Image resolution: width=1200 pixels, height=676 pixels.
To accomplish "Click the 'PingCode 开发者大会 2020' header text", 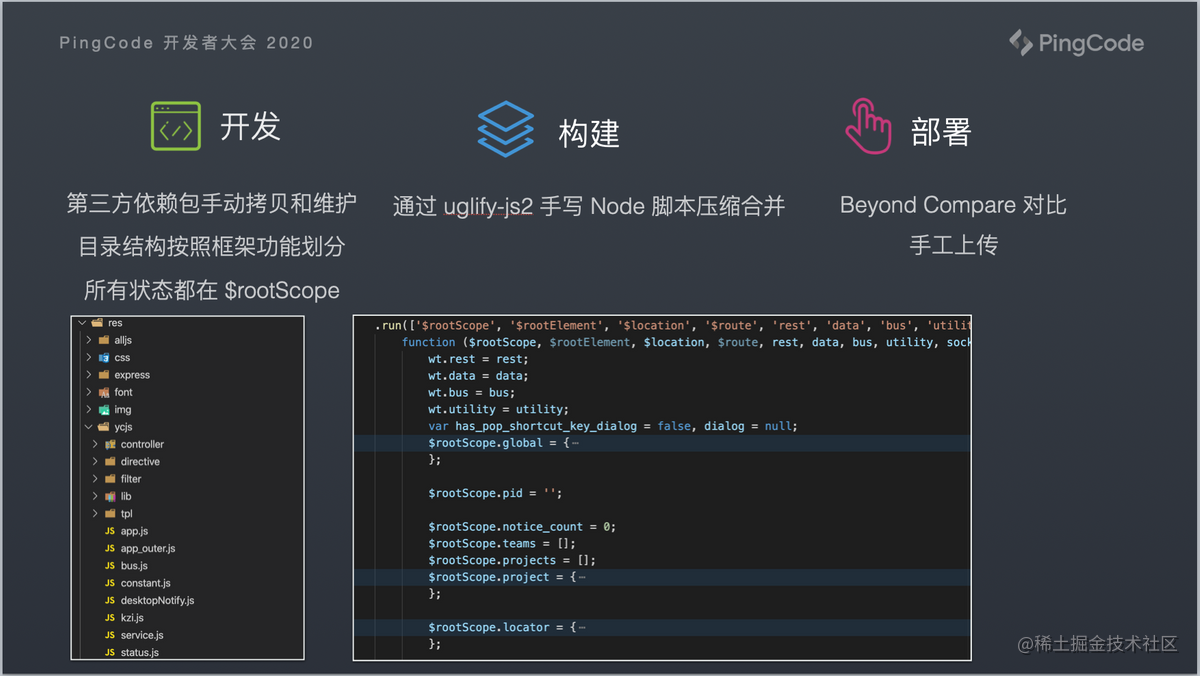I will pos(186,43).
